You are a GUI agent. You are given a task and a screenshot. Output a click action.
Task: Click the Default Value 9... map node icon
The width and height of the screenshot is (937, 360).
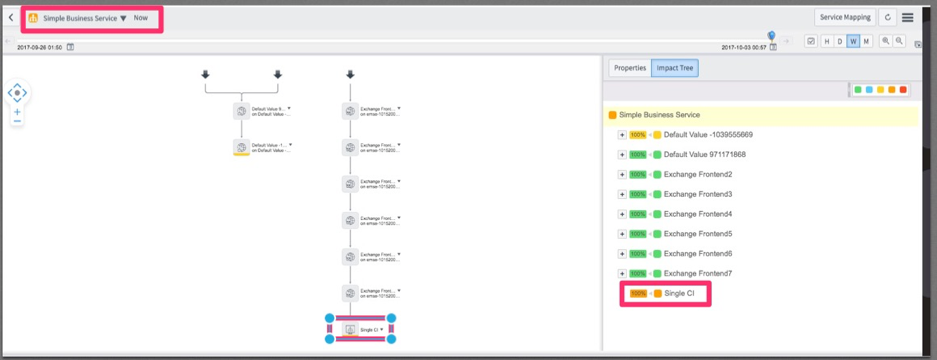241,111
